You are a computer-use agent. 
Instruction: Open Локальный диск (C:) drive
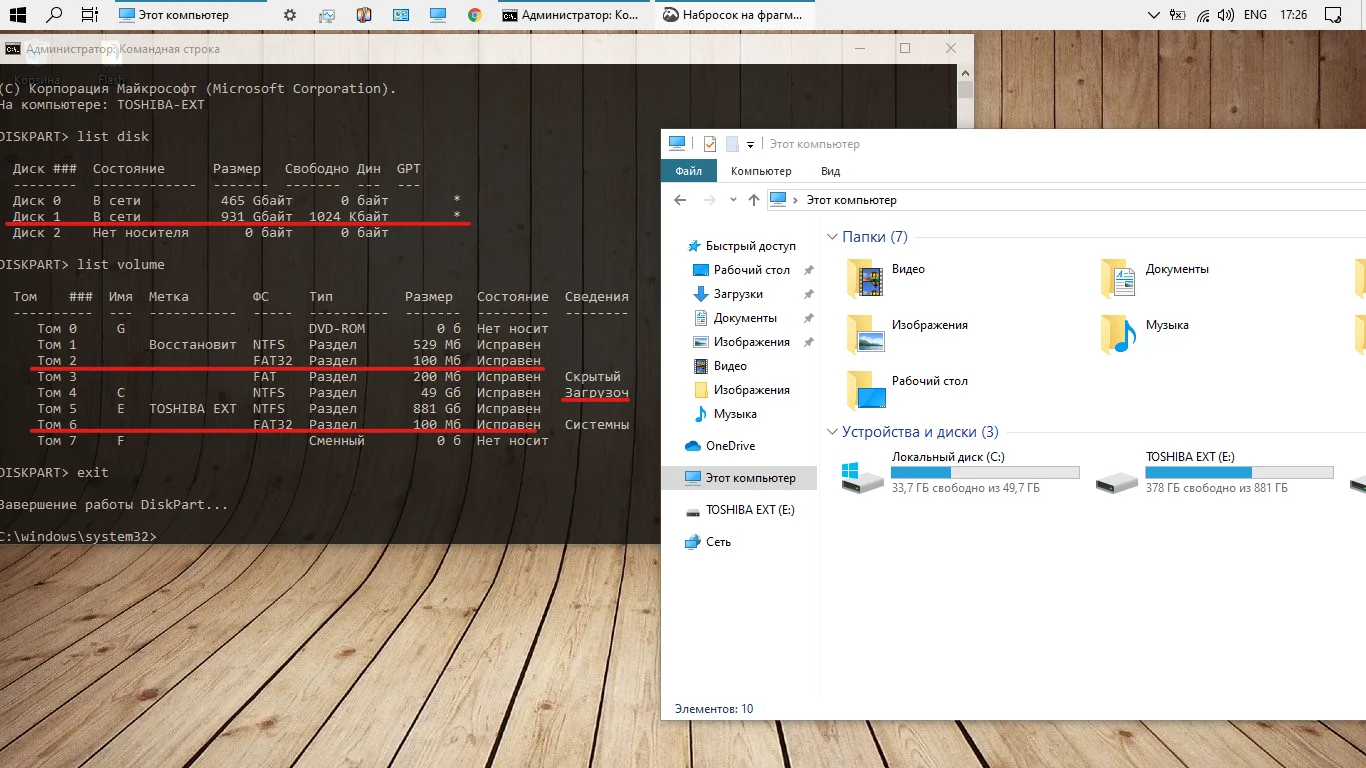click(863, 477)
